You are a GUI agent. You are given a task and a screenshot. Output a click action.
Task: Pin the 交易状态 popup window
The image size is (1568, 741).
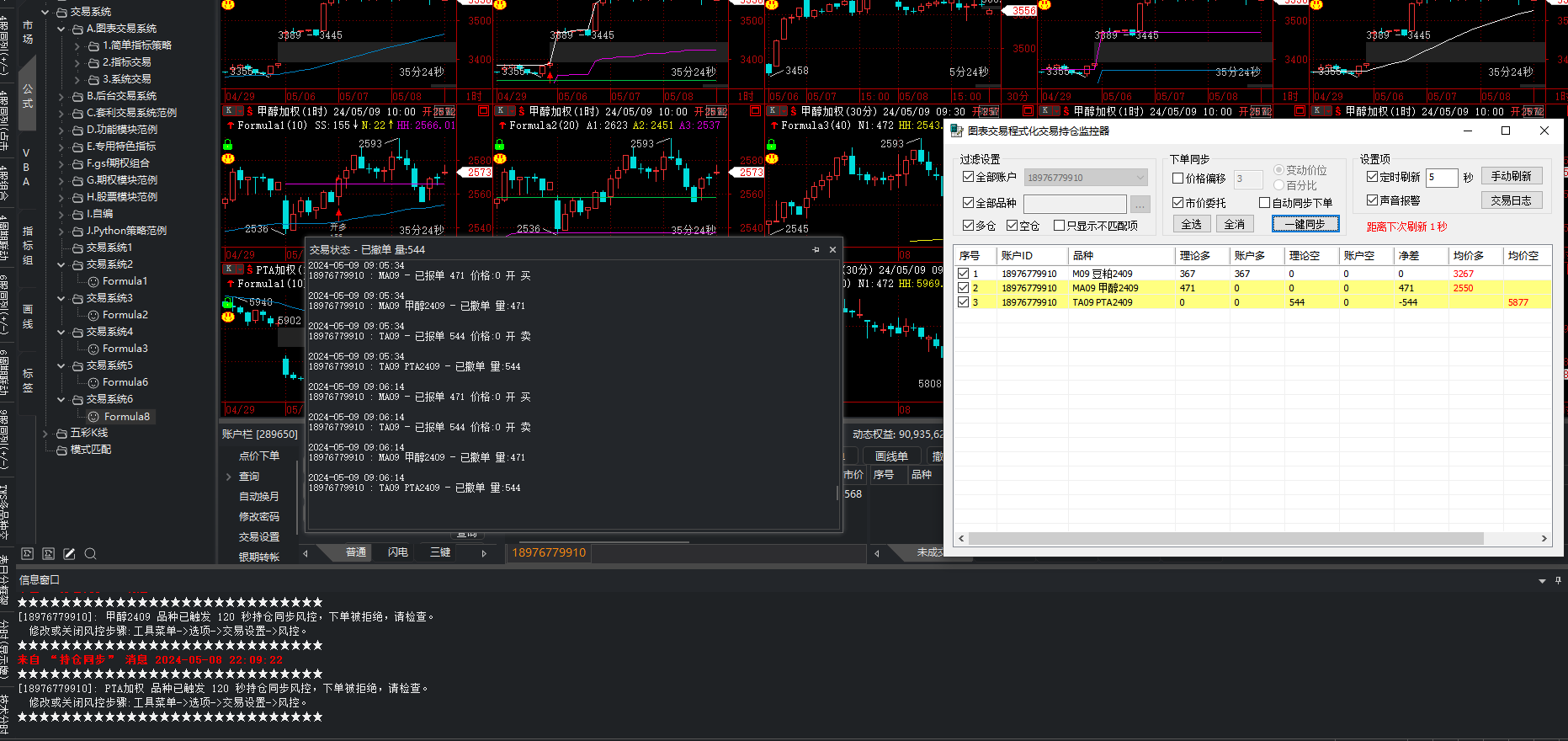pyautogui.click(x=816, y=250)
